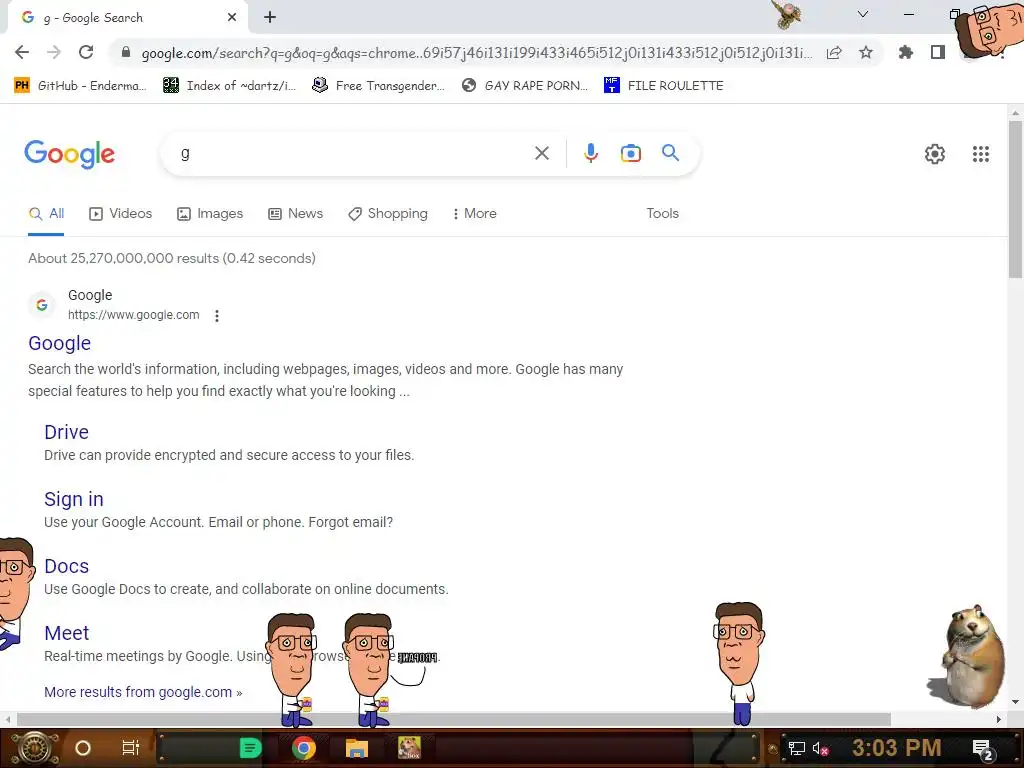Open Chrome extensions puzzle icon

[905, 52]
